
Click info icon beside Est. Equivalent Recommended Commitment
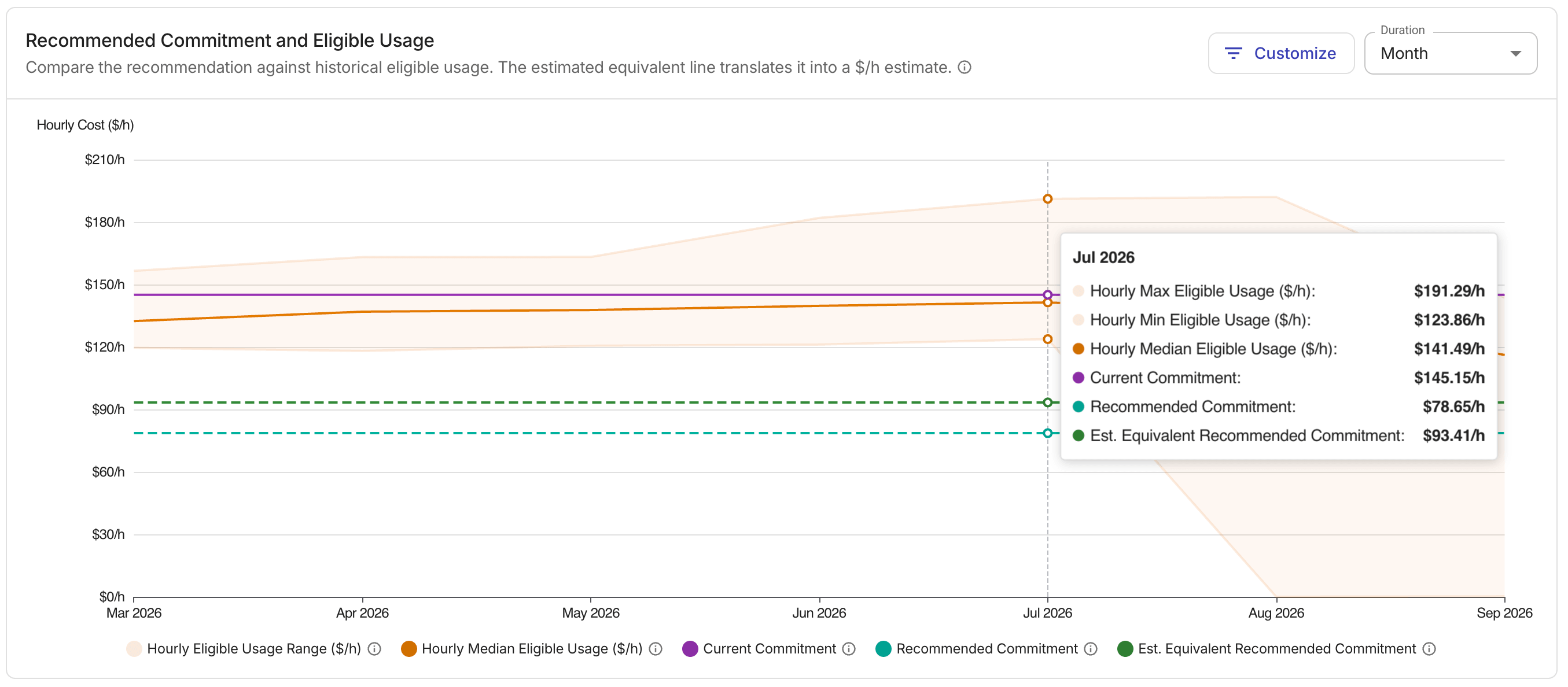coord(1429,649)
